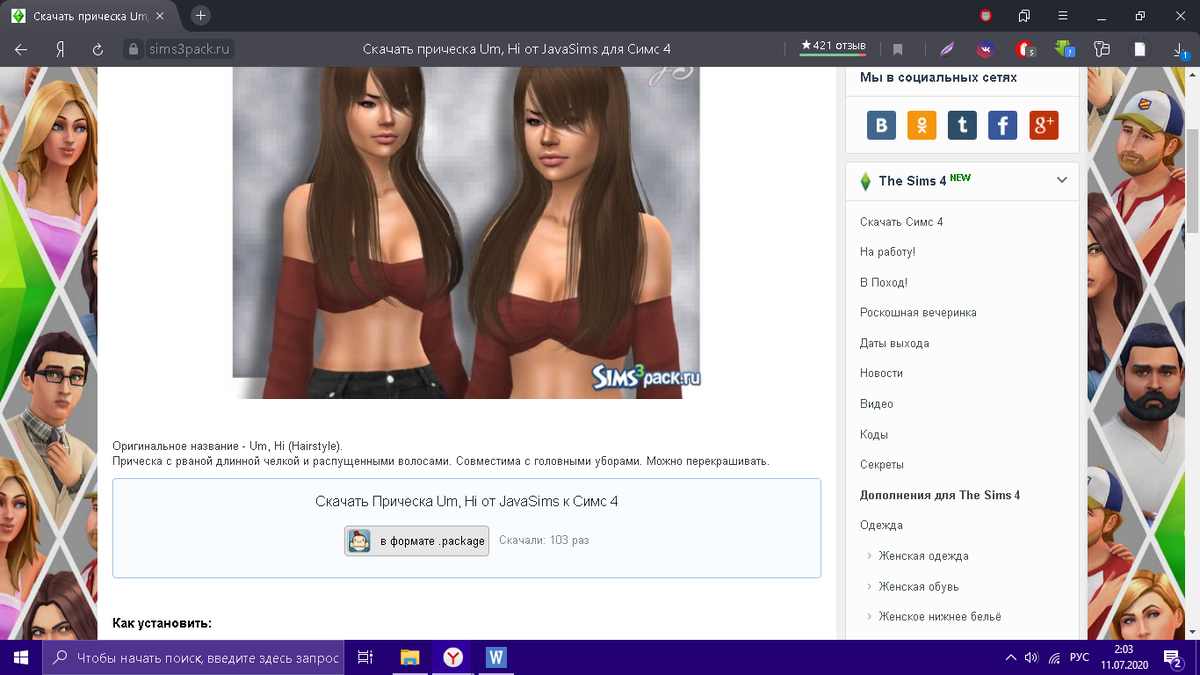Click the padlock site security icon
Viewport: 1200px width, 675px height.
coord(133,49)
